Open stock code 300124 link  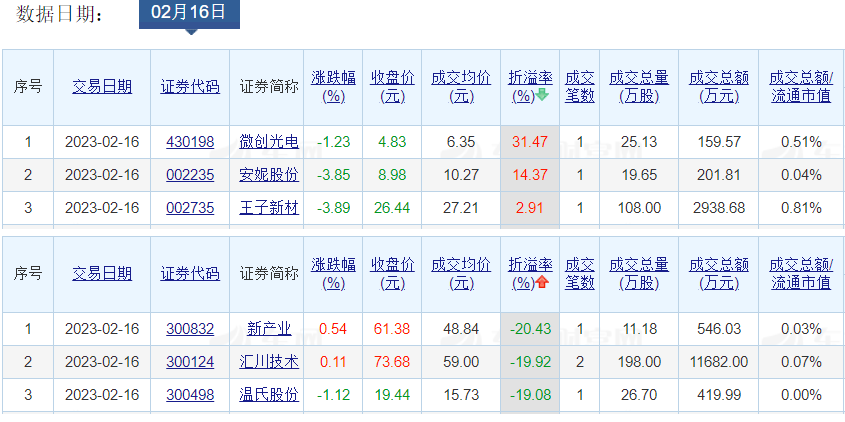(x=190, y=362)
